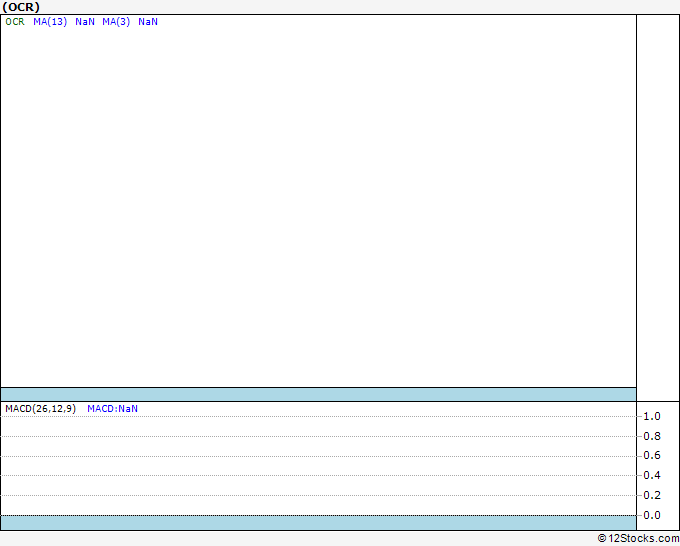Viewport: 680px width, 546px height.
Task: Click the 1.0 axis tick label
Action: pyautogui.click(x=652, y=416)
